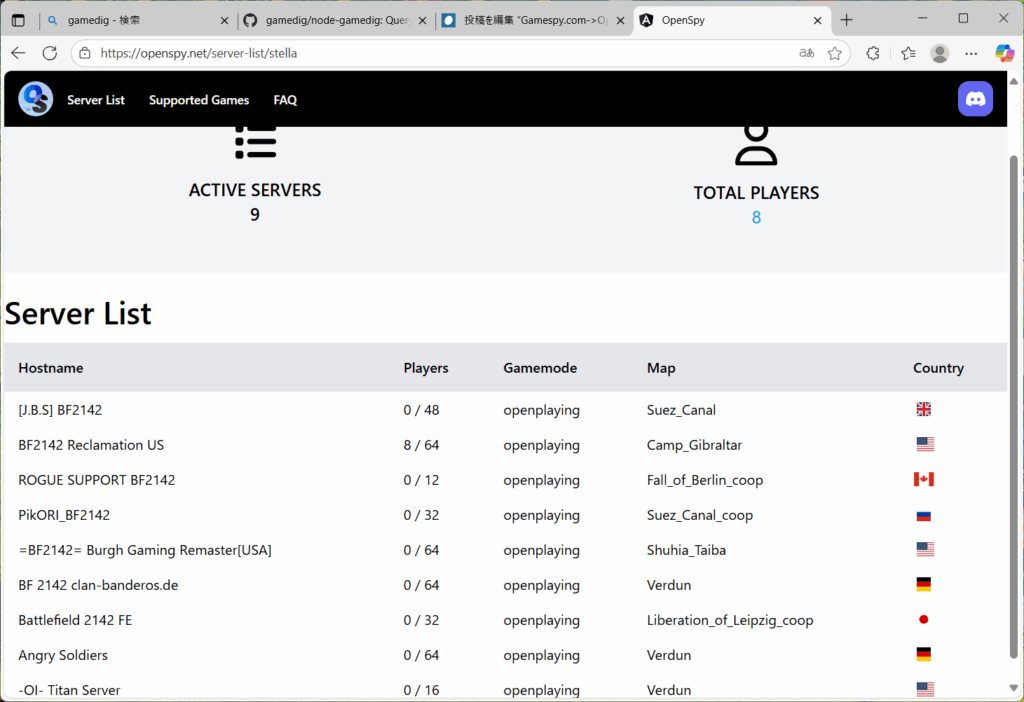Add page to favorites star icon

835,54
